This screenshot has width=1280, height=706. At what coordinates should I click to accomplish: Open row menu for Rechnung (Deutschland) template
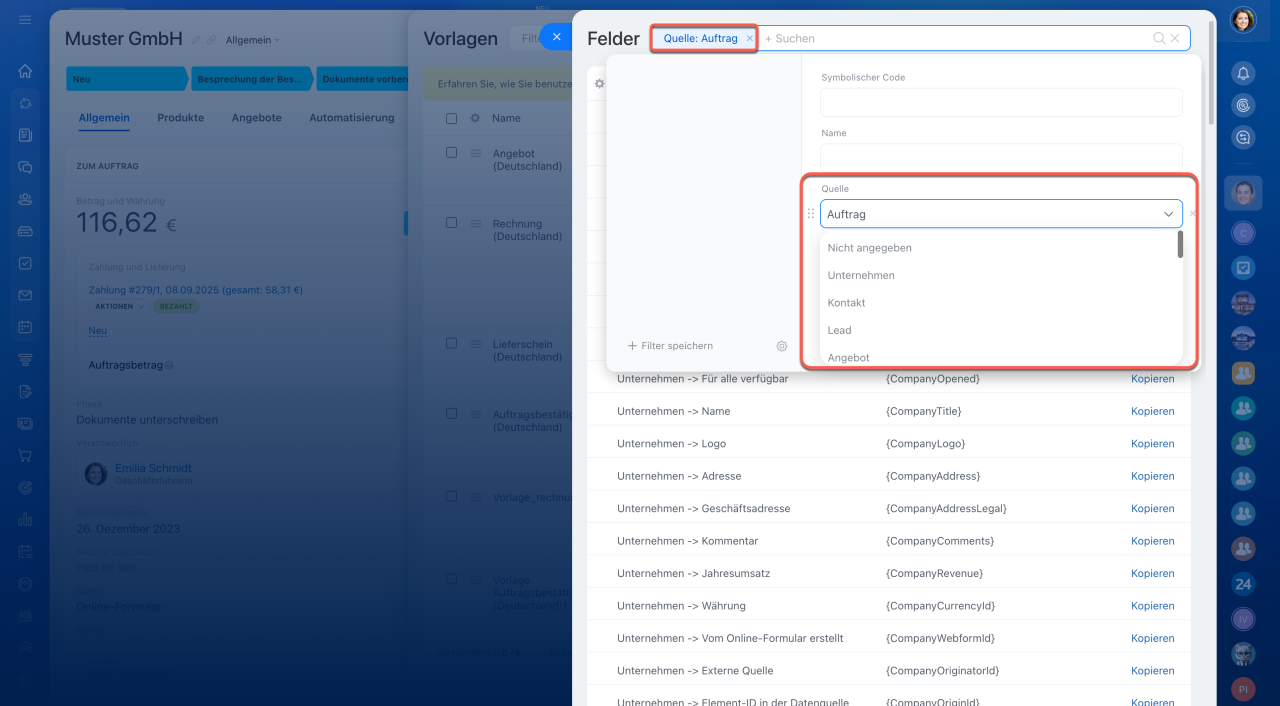point(476,223)
